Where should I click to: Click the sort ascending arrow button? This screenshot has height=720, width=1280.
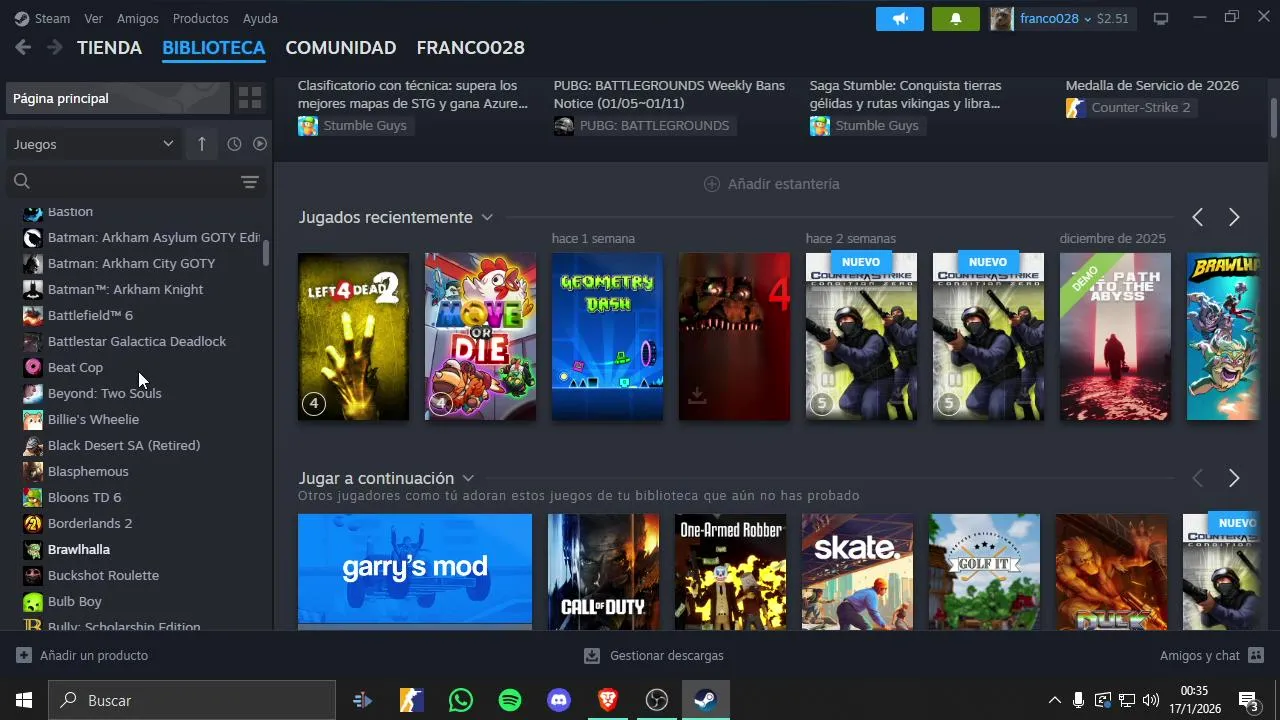point(201,144)
